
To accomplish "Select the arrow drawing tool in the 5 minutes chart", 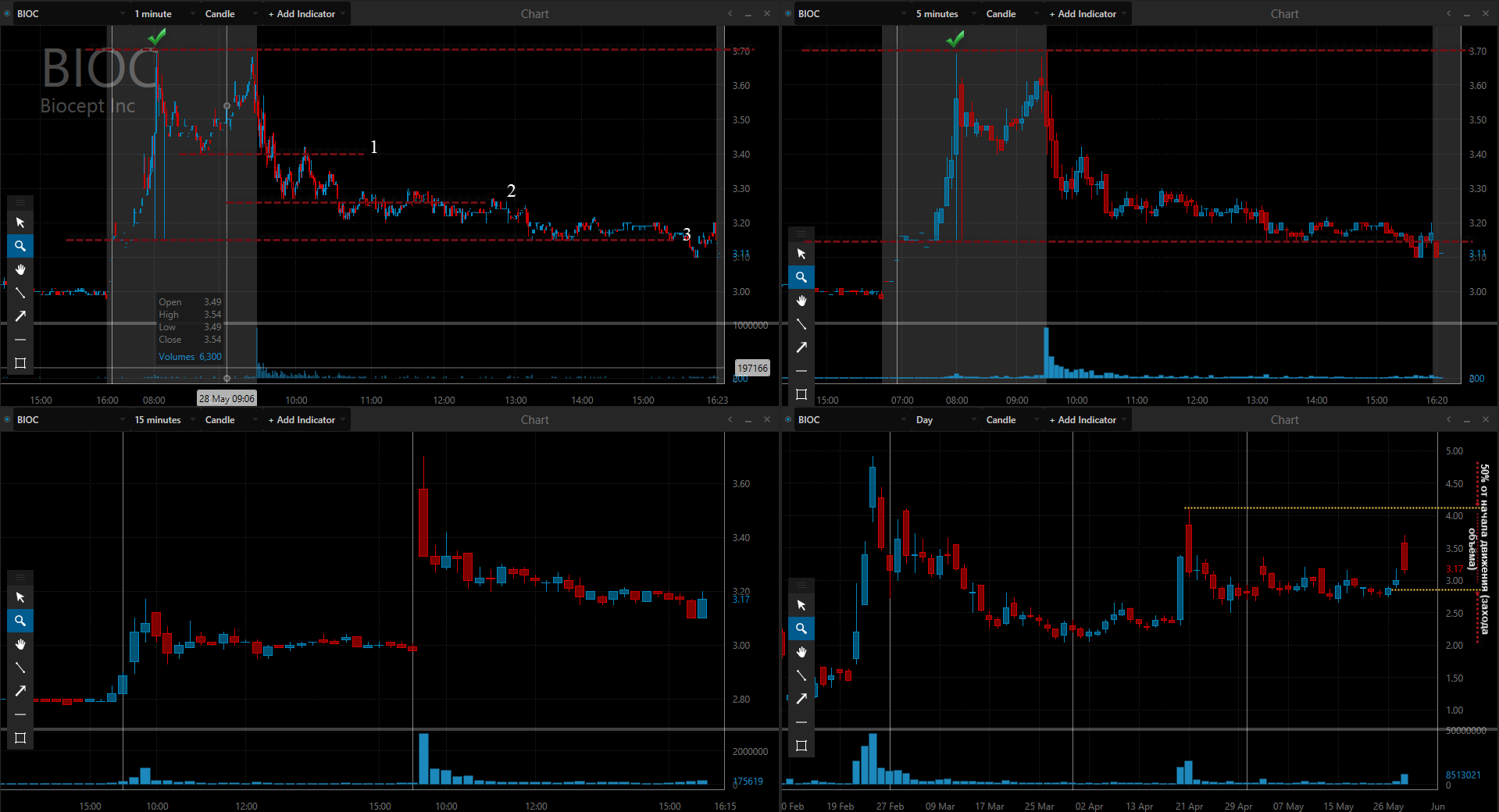I will [x=801, y=347].
